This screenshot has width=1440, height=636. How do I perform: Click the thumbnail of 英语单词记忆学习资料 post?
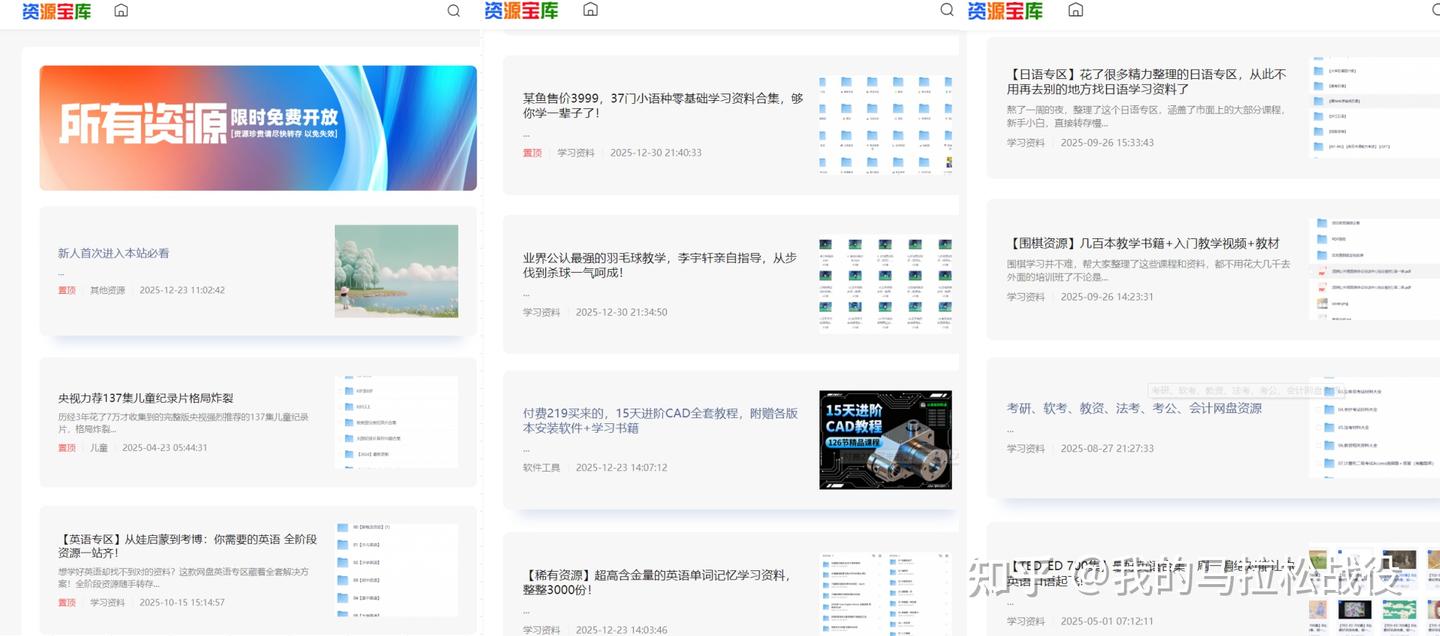[885, 594]
